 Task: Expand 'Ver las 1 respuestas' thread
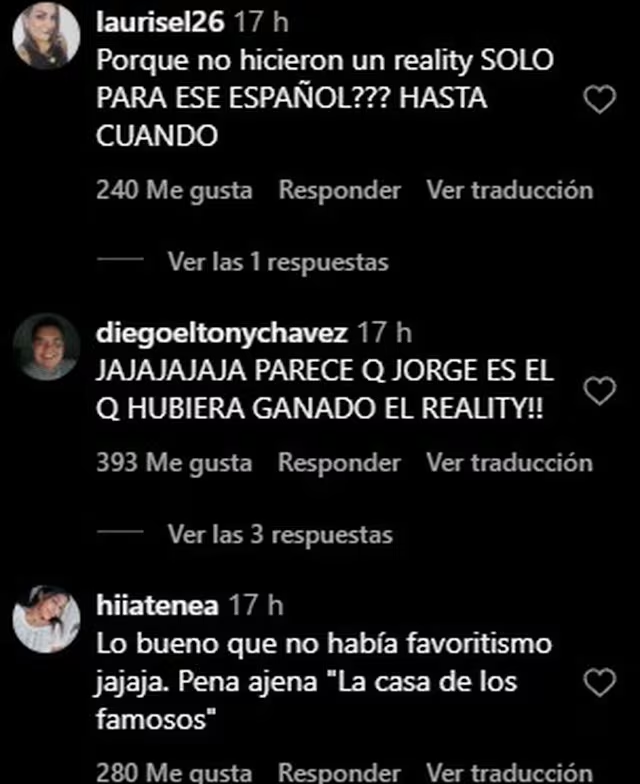278,262
